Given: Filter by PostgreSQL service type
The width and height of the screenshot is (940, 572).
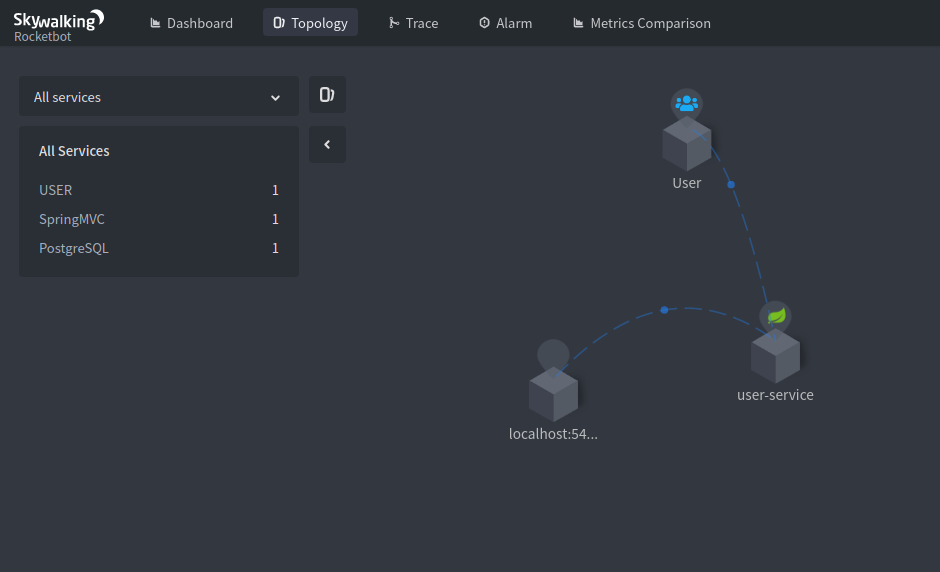Looking at the screenshot, I should (x=74, y=248).
